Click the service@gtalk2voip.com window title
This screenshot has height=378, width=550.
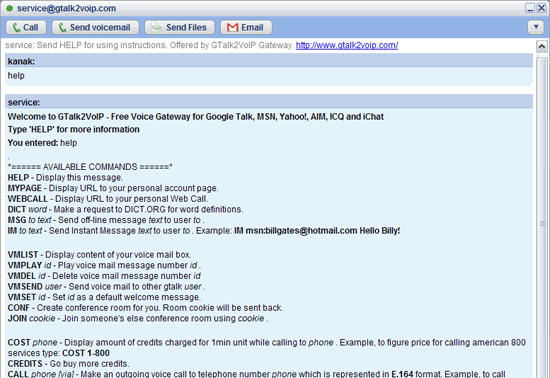pyautogui.click(x=67, y=8)
